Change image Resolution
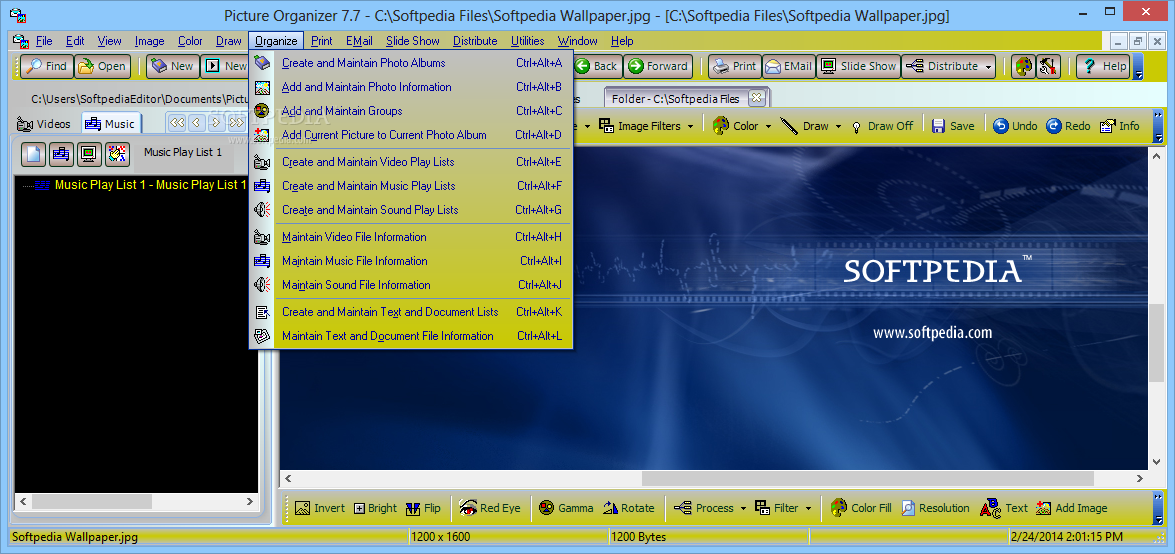This screenshot has width=1175, height=554. pos(935,508)
